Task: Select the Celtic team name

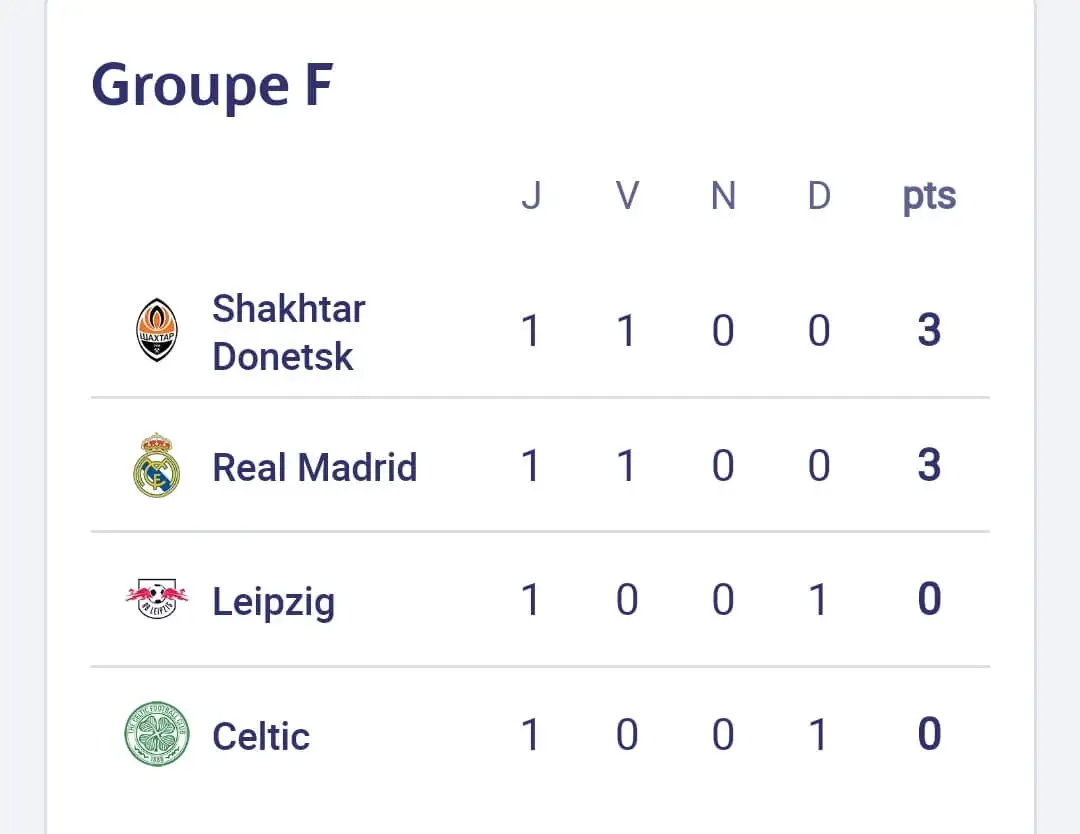Action: pyautogui.click(x=261, y=737)
